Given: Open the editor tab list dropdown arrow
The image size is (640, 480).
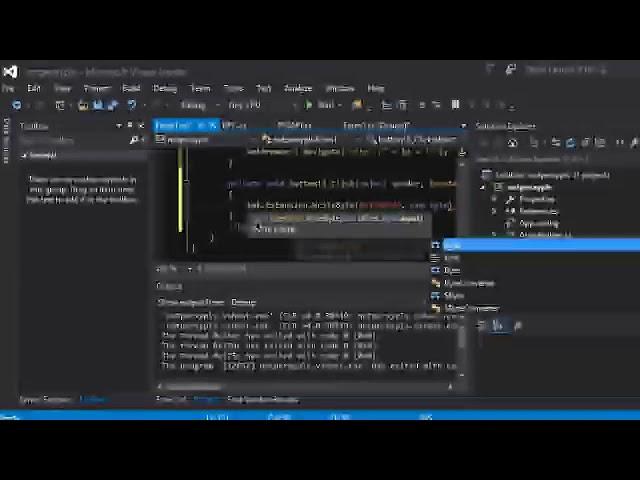Looking at the screenshot, I should click(463, 126).
